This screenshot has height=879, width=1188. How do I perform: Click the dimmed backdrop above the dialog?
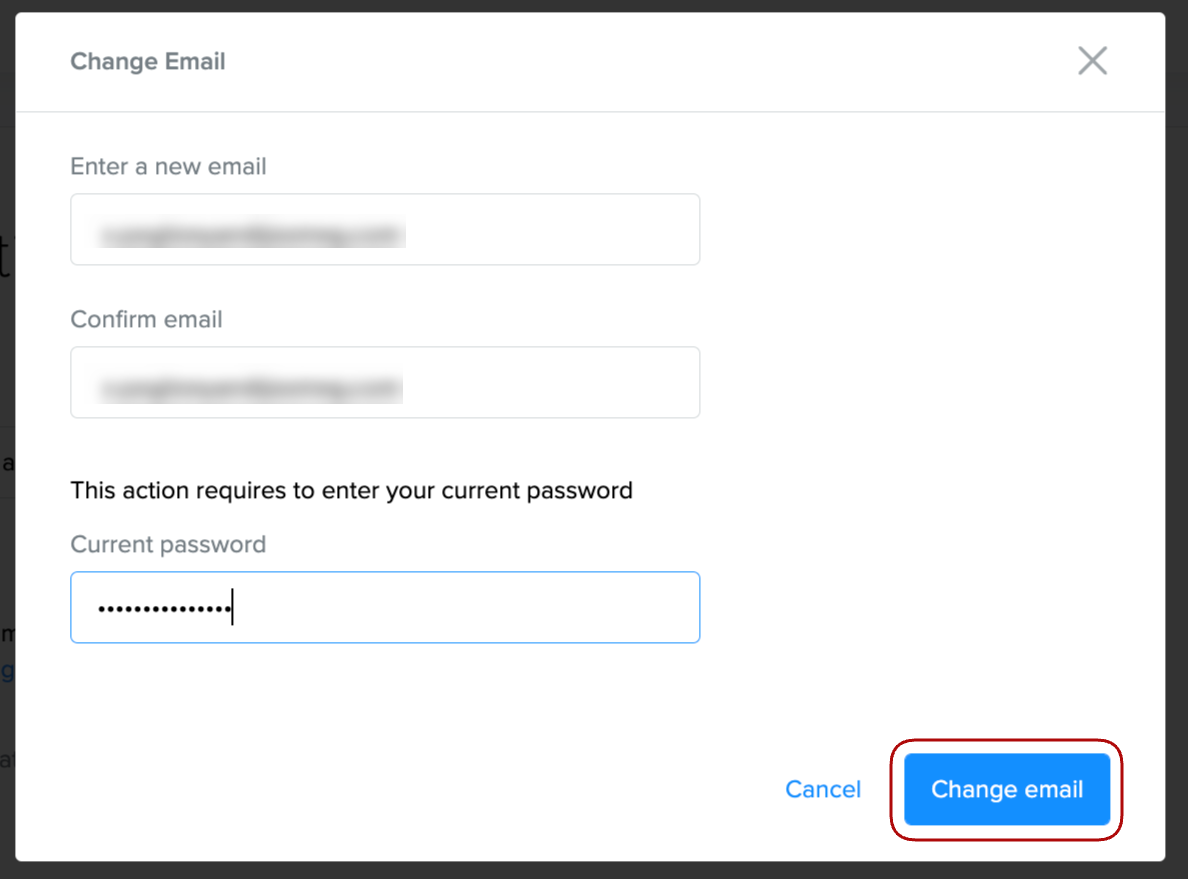pyautogui.click(x=594, y=5)
